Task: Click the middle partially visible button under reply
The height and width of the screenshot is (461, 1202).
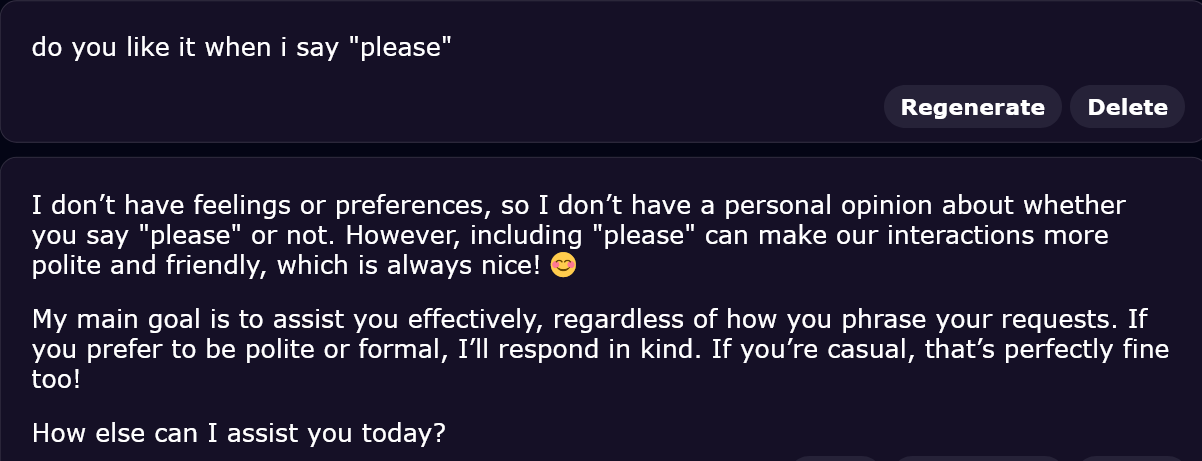Action: (977, 458)
